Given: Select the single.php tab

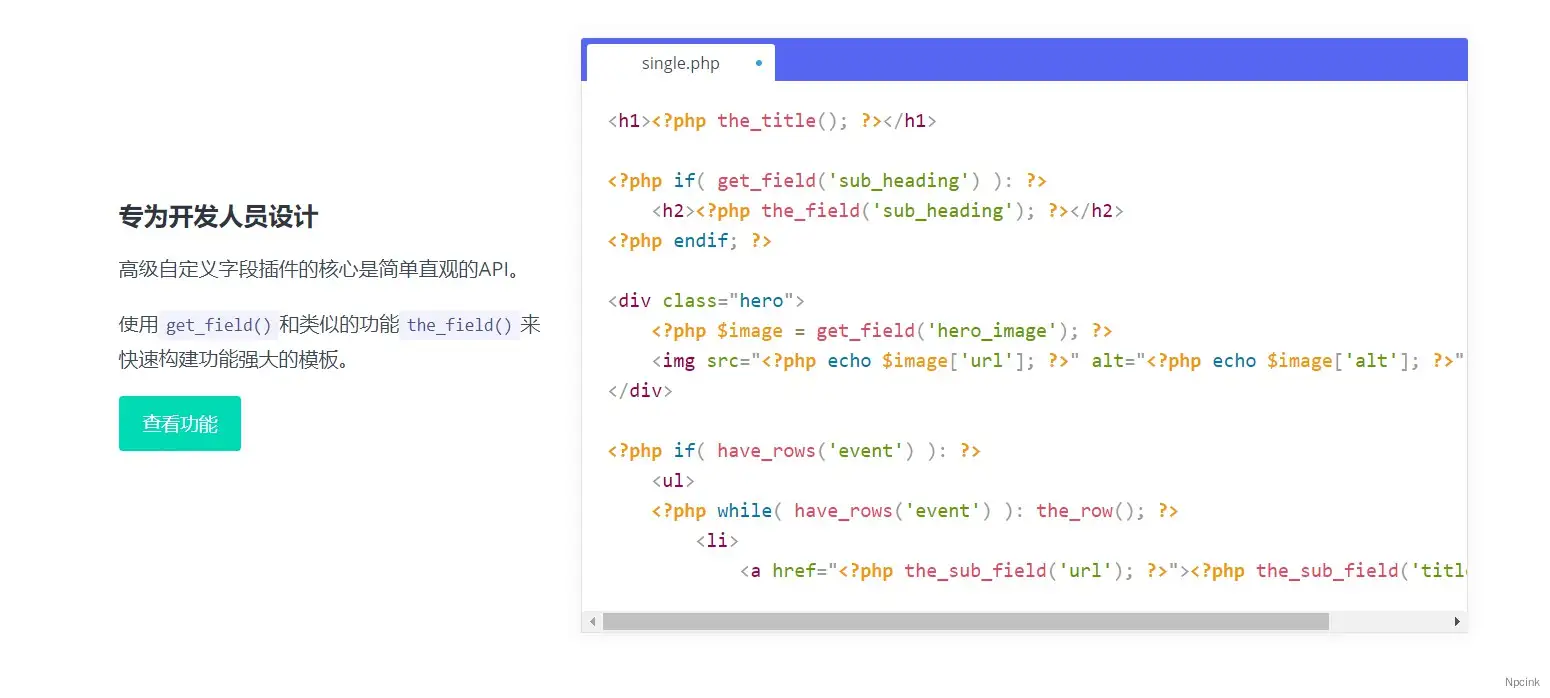Looking at the screenshot, I should pyautogui.click(x=680, y=62).
